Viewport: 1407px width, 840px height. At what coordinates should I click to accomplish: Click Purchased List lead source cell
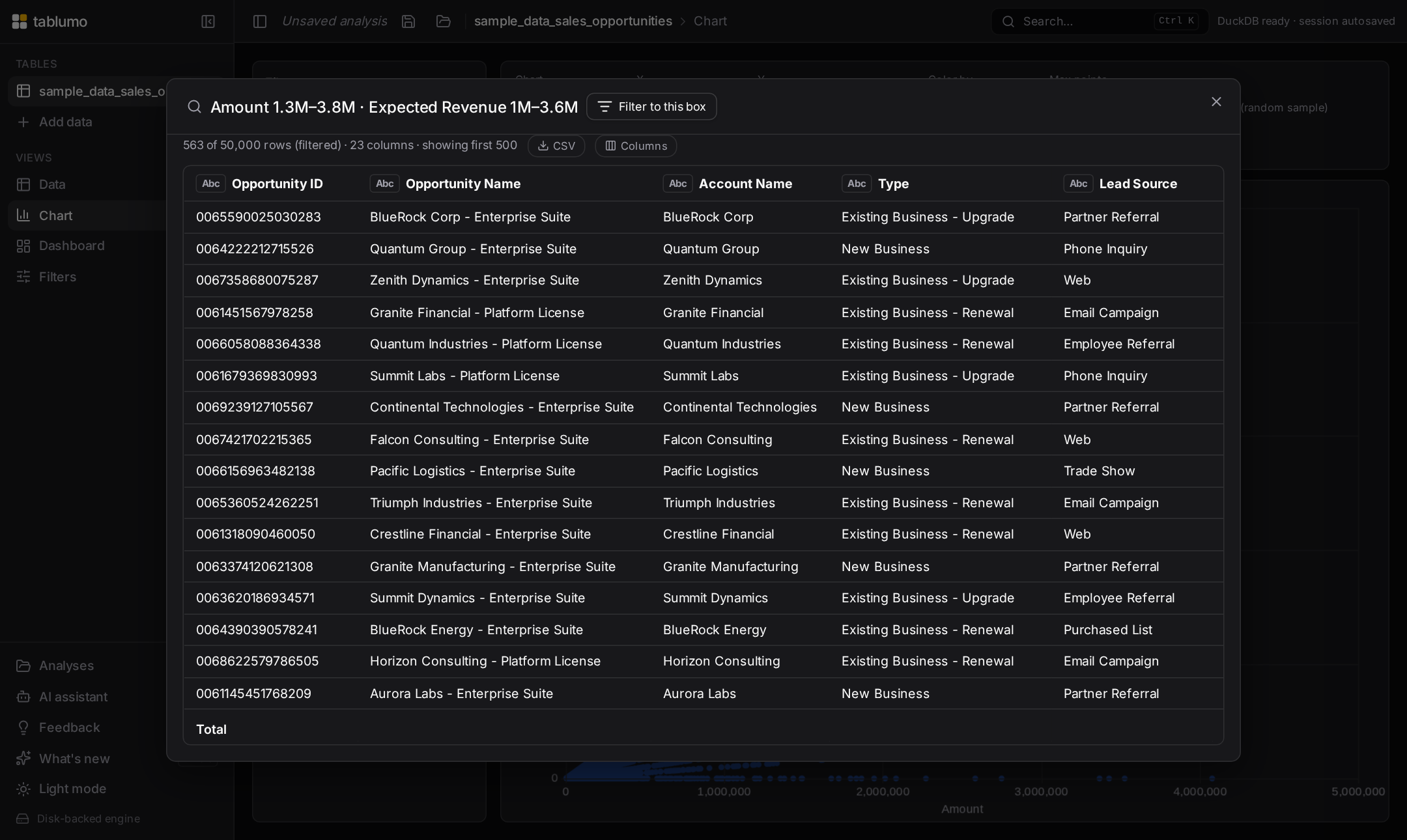coord(1107,630)
